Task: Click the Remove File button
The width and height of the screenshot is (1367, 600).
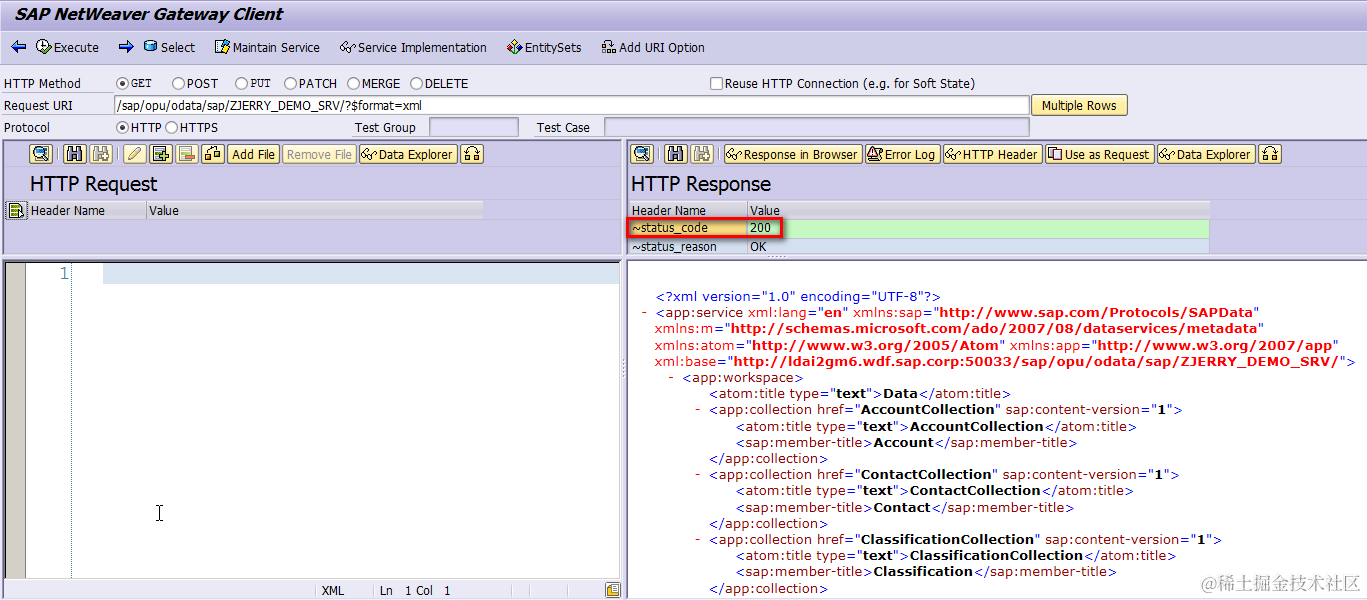Action: [319, 154]
